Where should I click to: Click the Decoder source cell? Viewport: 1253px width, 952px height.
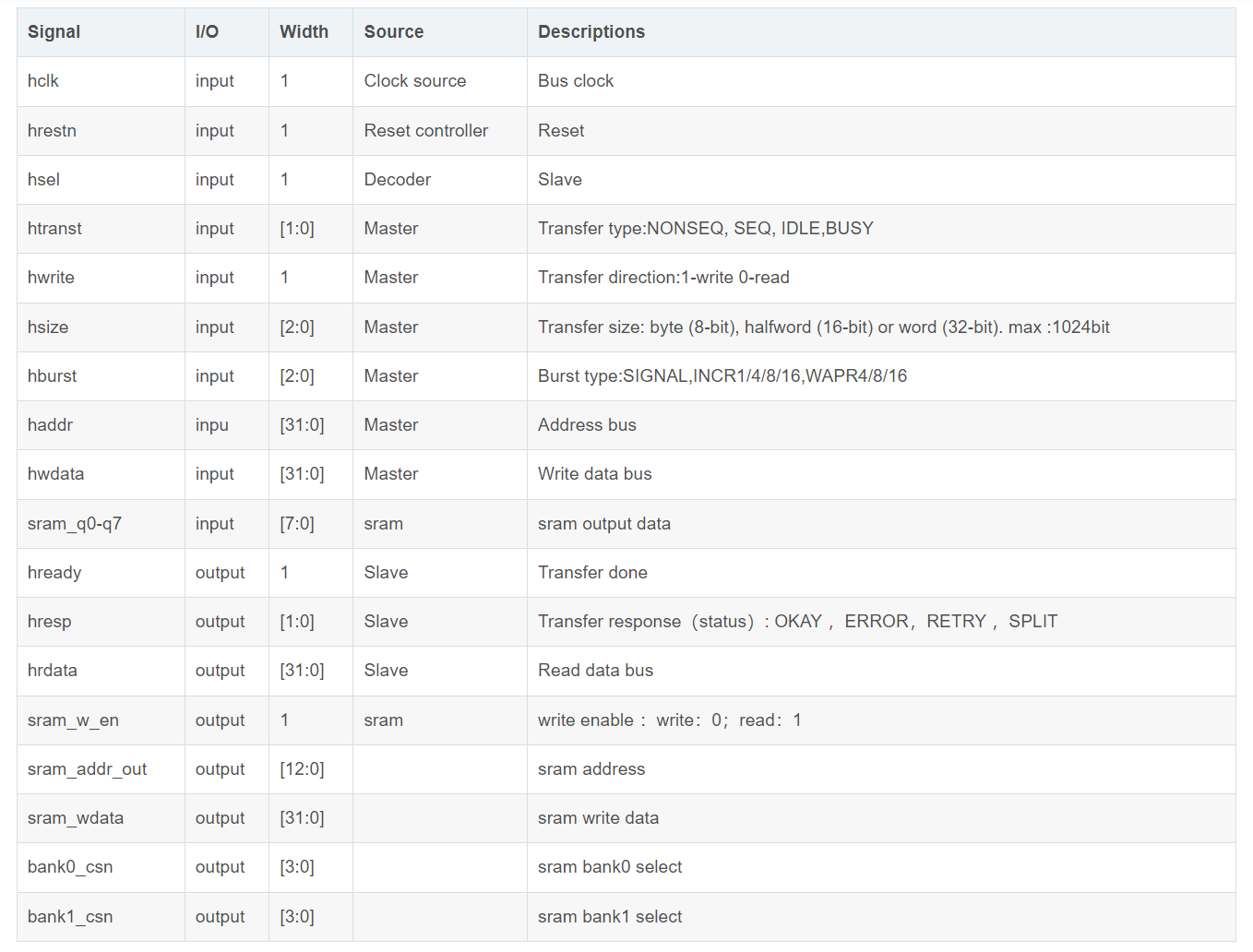(x=397, y=180)
